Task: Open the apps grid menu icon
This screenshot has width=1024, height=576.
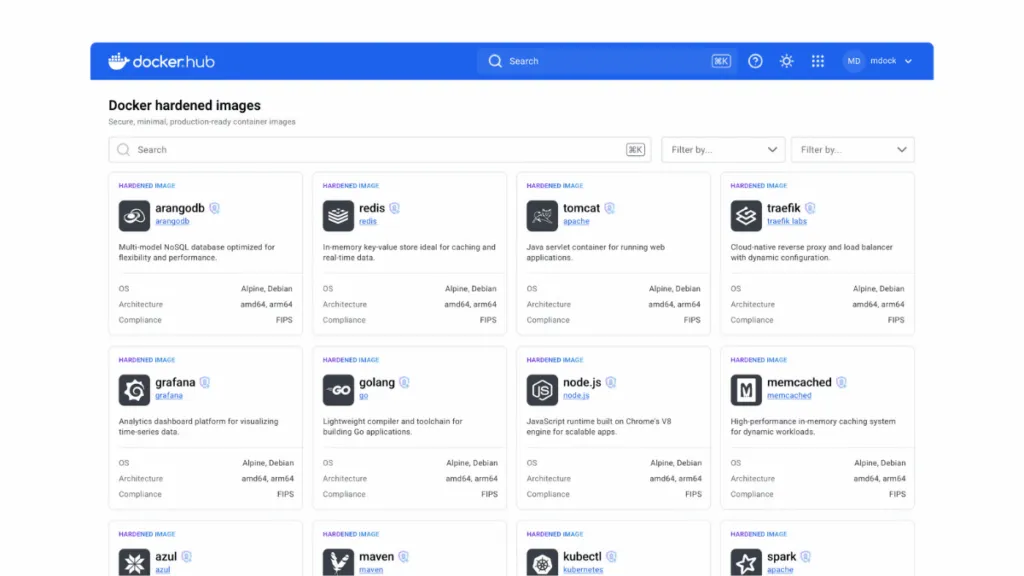Action: 818,61
